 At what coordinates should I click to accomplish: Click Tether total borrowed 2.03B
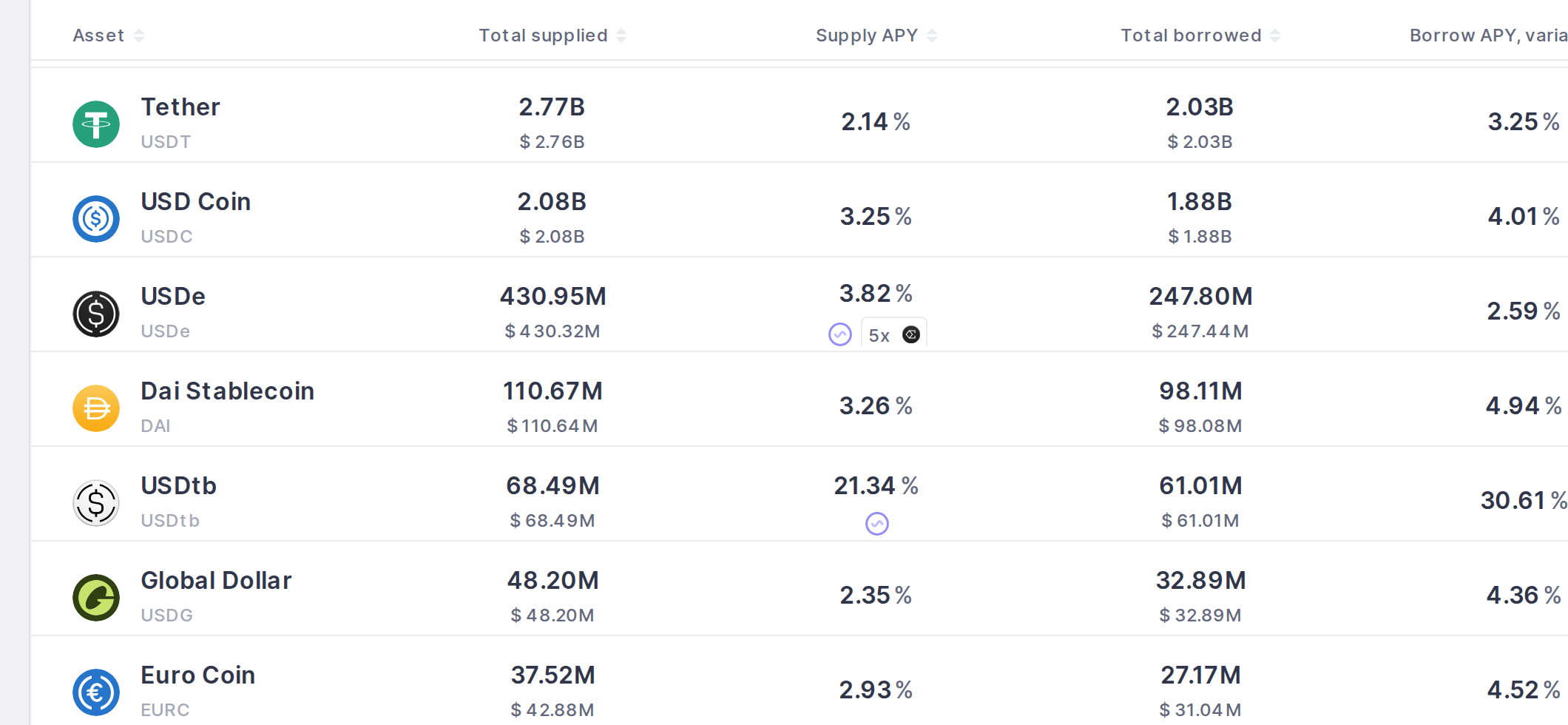[x=1200, y=107]
